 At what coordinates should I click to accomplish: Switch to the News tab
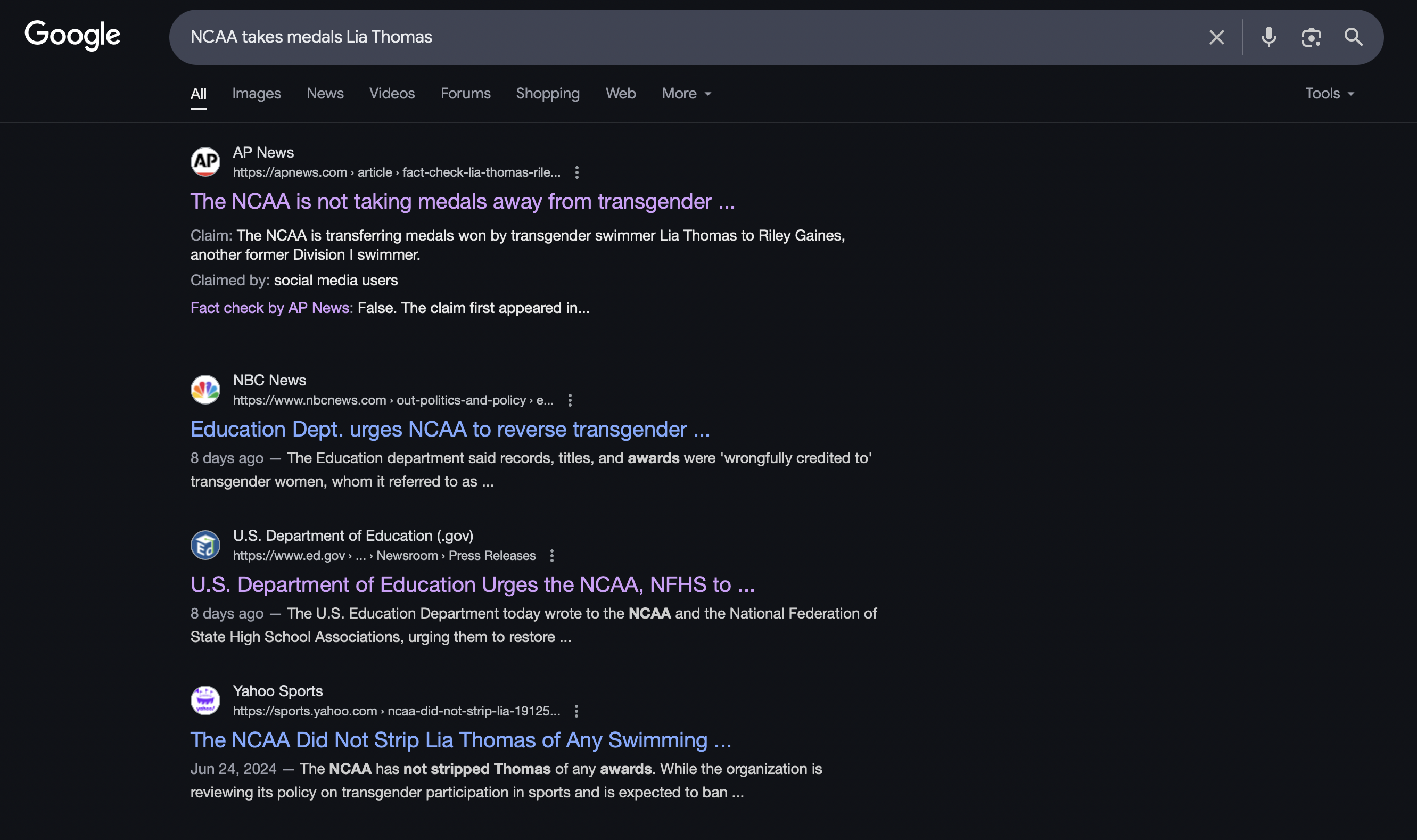(325, 93)
